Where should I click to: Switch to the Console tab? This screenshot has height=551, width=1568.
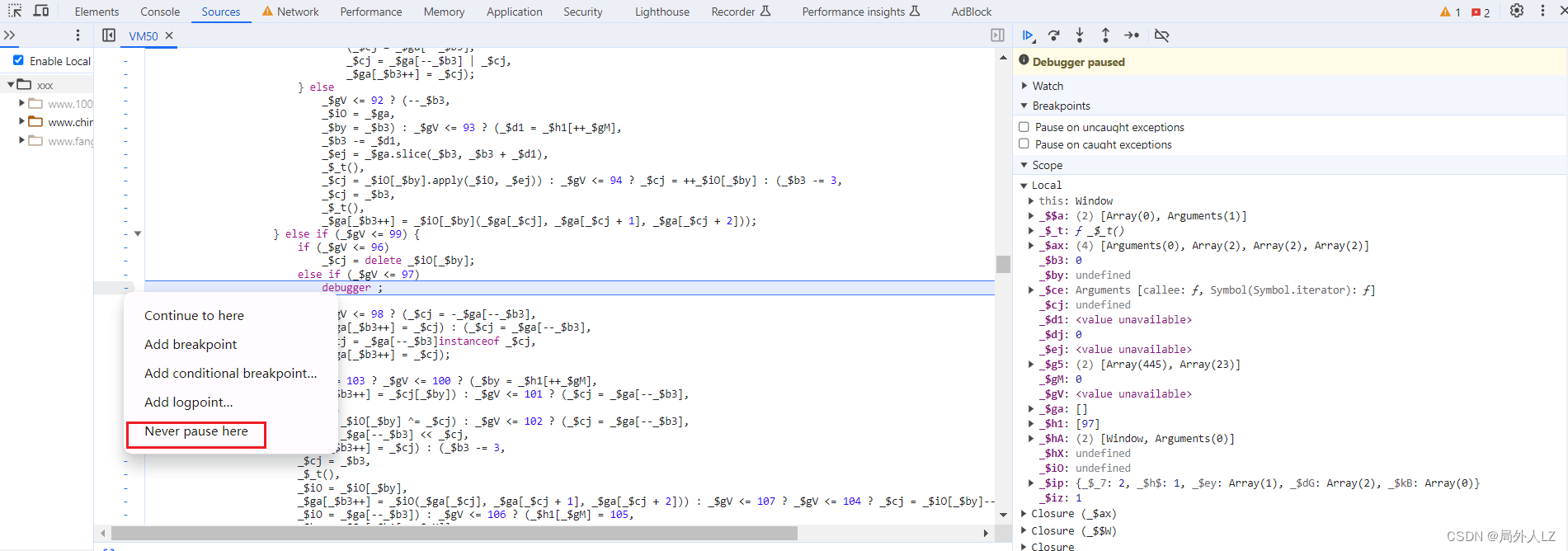pos(160,12)
